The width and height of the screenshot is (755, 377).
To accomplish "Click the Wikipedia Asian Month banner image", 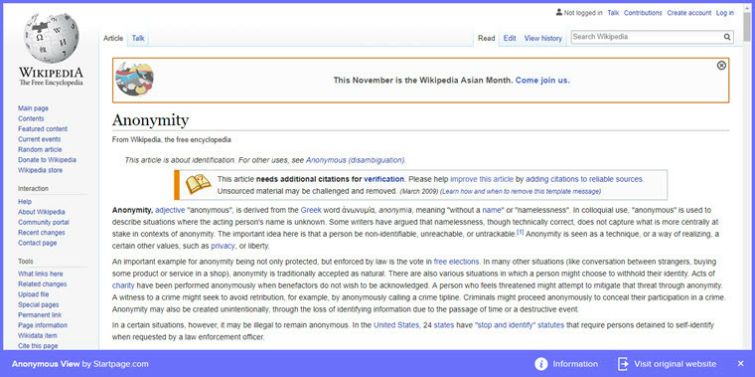I will (134, 79).
